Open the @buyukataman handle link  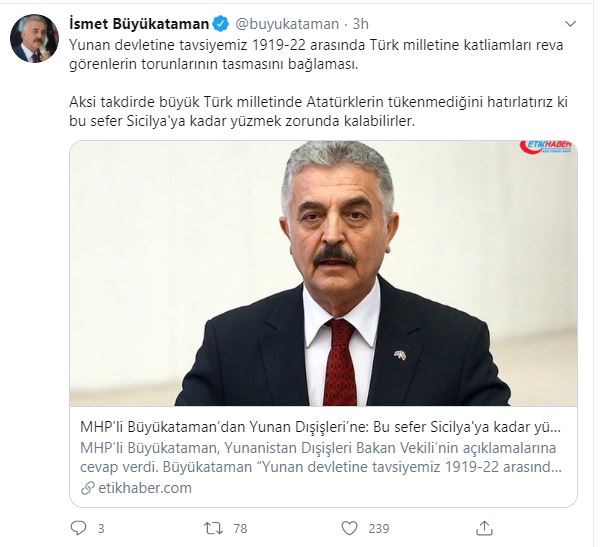point(287,24)
